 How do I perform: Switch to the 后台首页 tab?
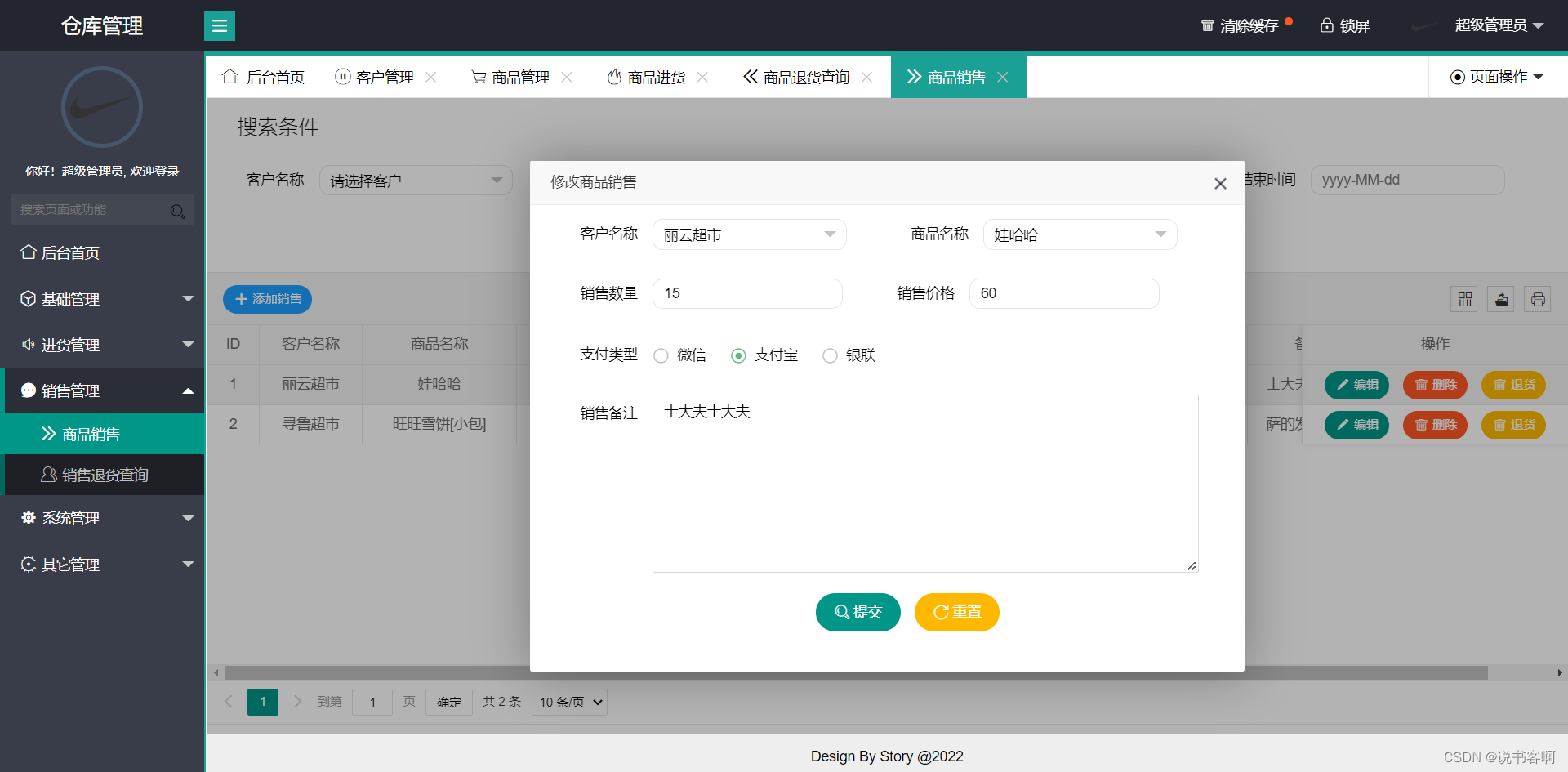pos(263,77)
